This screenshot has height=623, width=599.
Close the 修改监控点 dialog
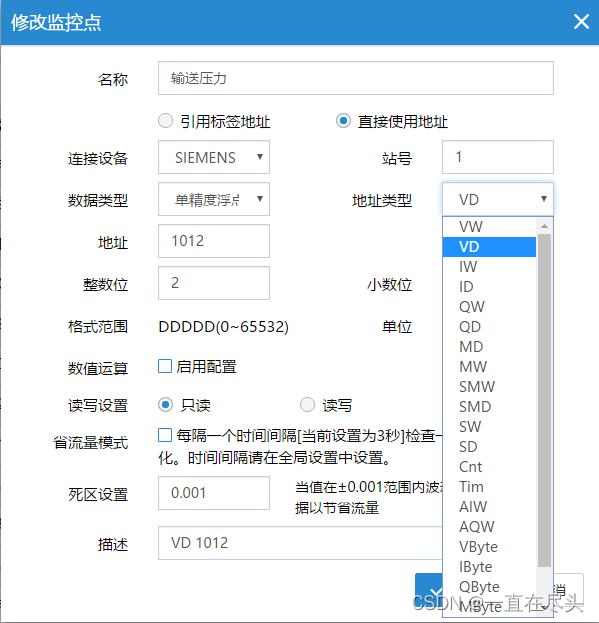(x=581, y=21)
